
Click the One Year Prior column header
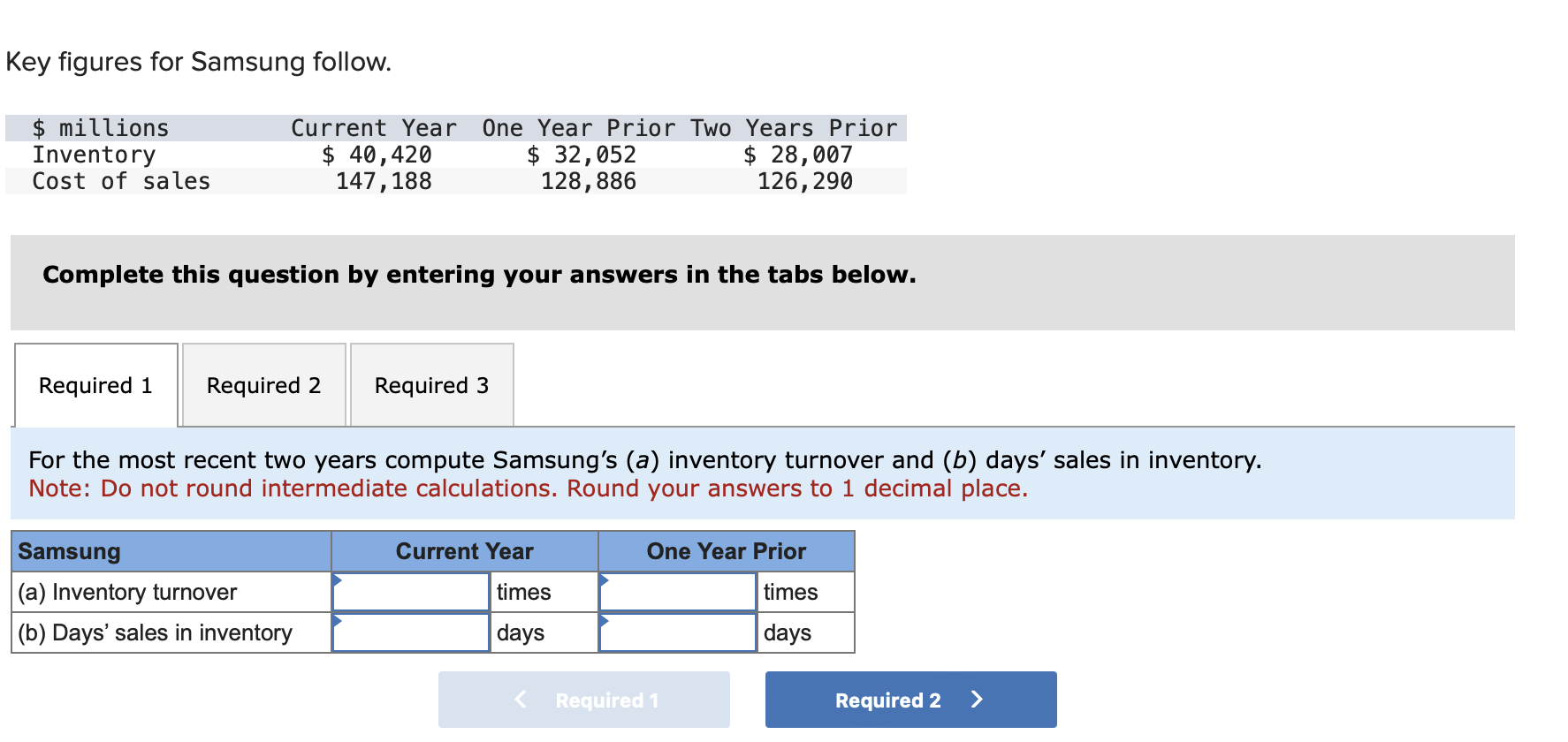pyautogui.click(x=726, y=550)
